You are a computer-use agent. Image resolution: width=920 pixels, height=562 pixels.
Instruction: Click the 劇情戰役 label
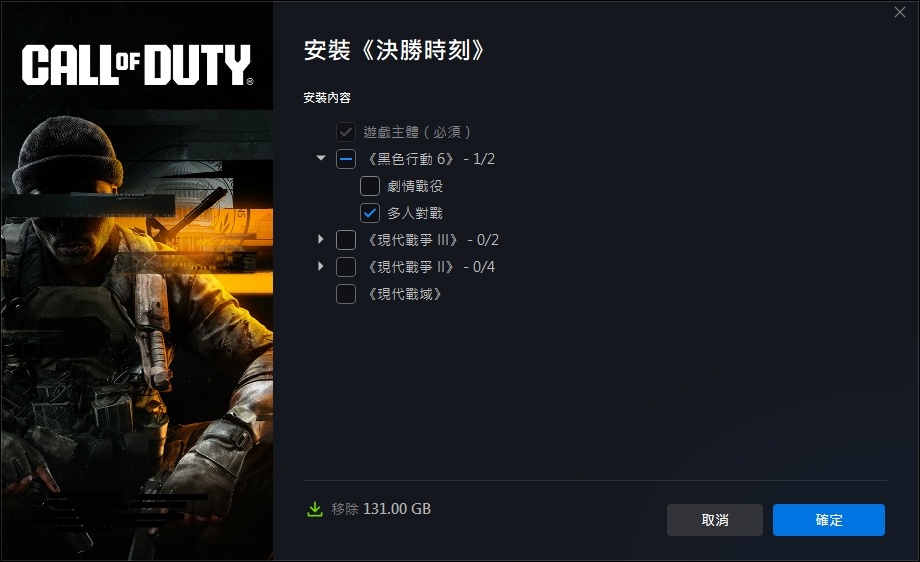point(415,186)
